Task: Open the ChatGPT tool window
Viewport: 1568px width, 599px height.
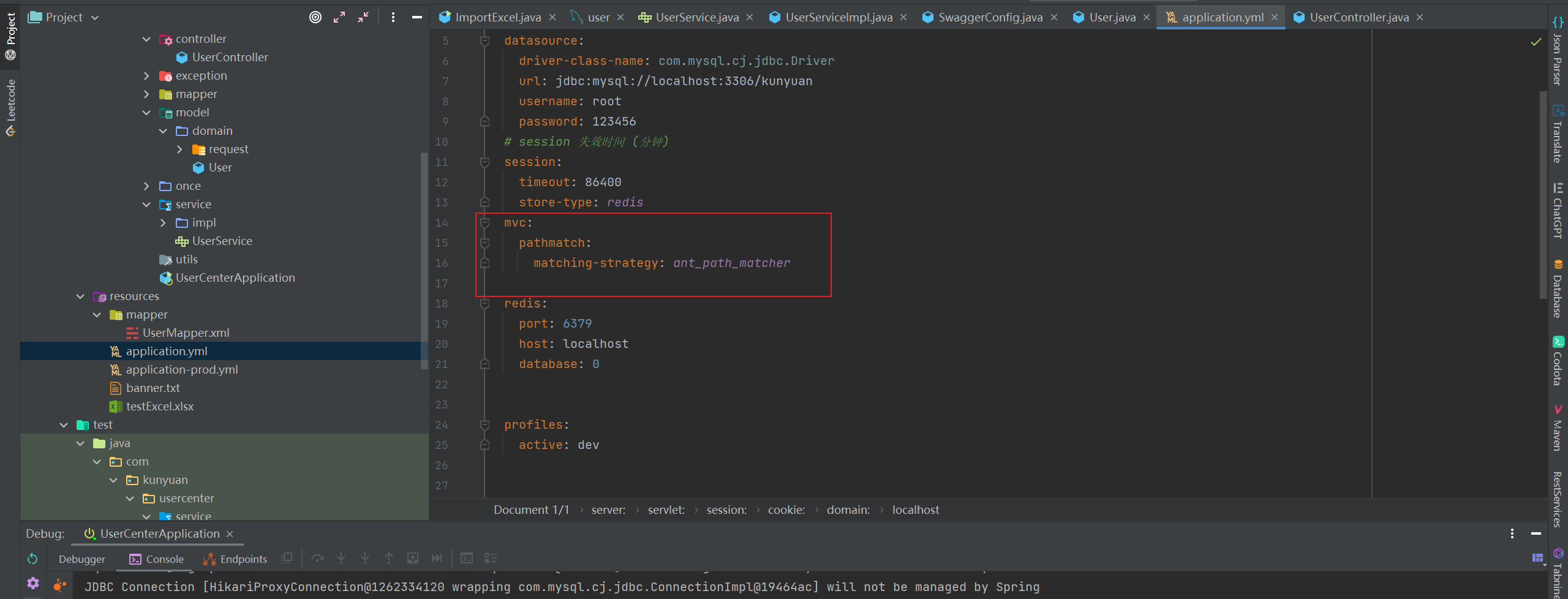Action: coord(1558,210)
